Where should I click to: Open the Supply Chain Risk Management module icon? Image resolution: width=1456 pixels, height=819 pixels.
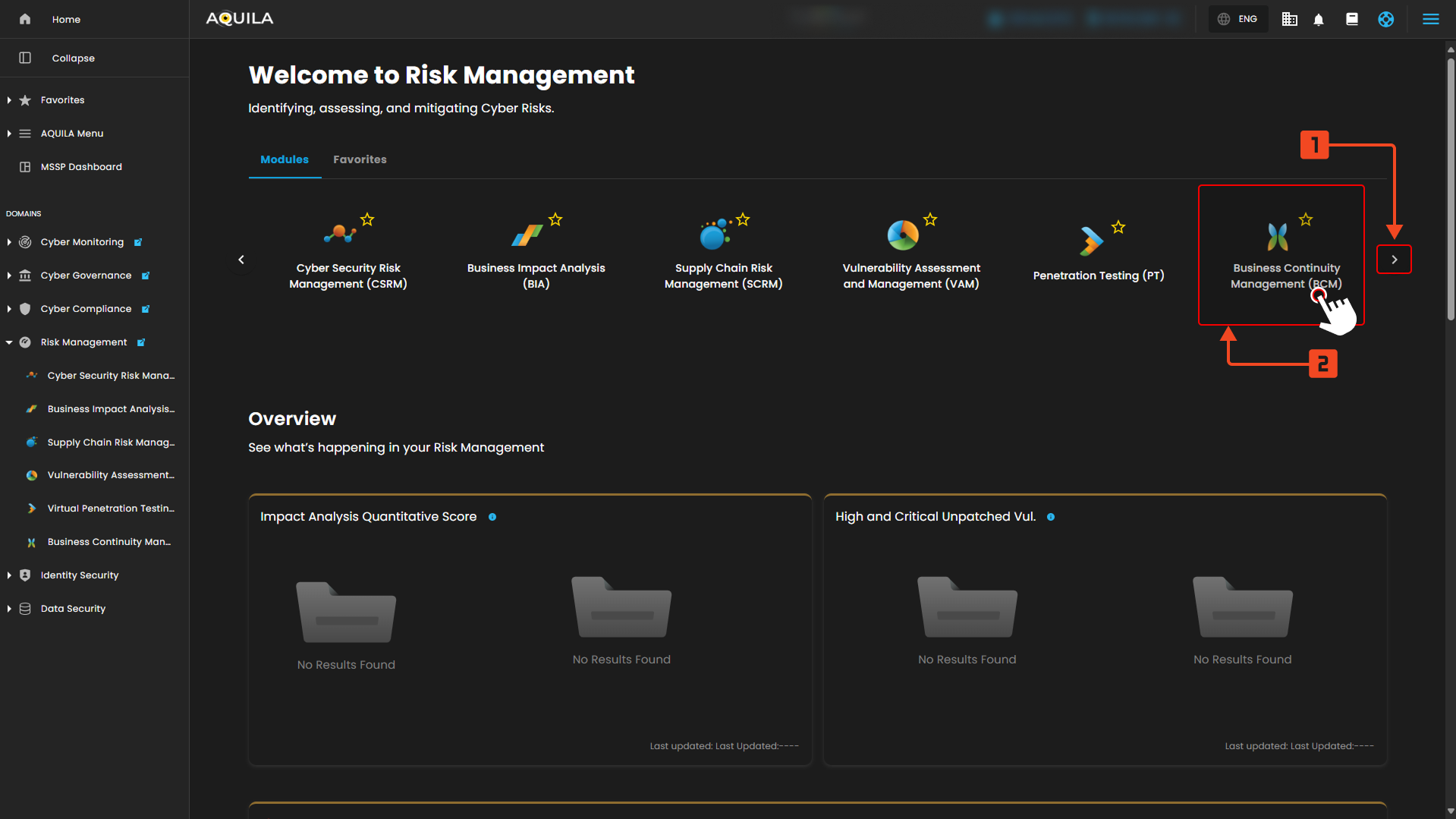pos(714,236)
